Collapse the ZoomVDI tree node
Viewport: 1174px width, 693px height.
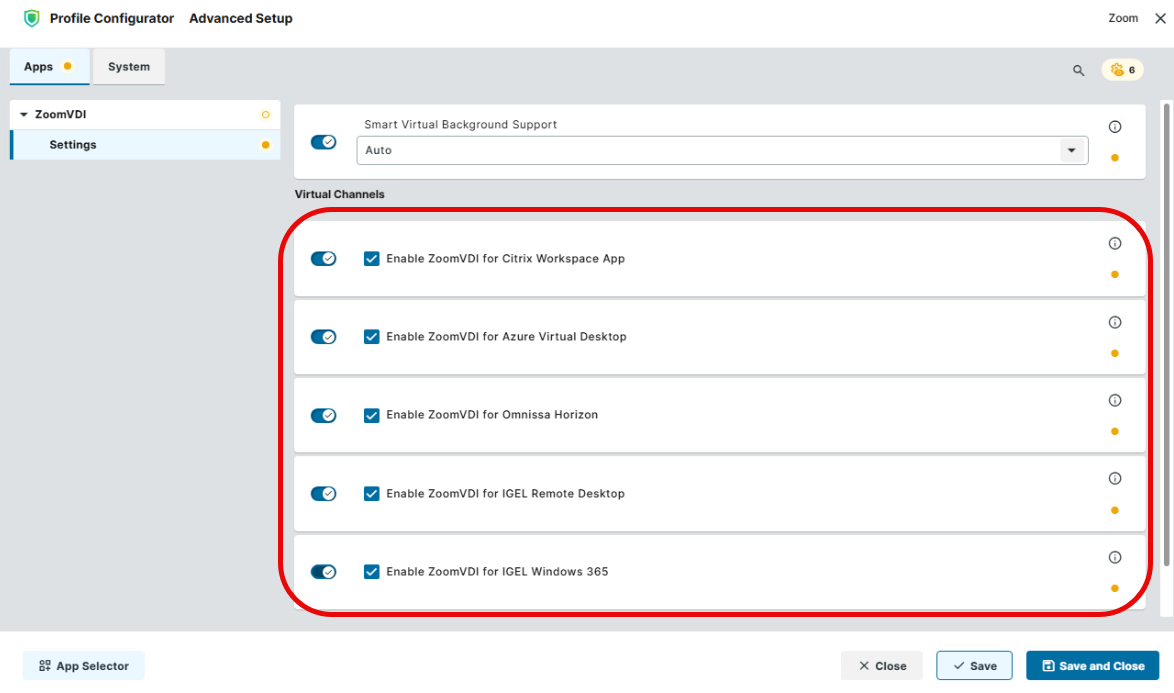point(24,115)
